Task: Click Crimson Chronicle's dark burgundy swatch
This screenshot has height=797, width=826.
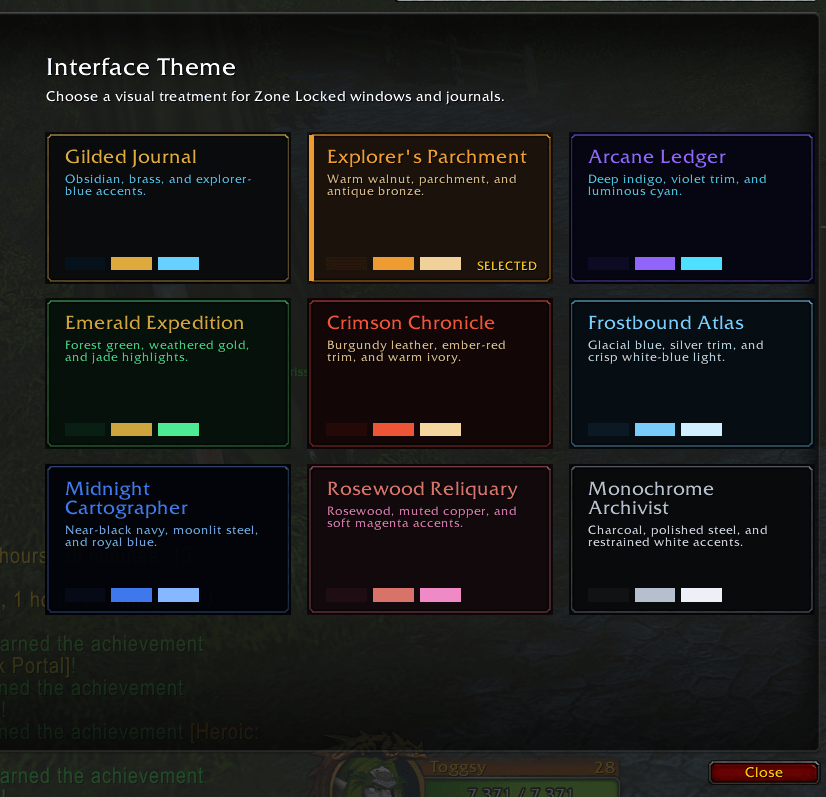Action: tap(347, 429)
